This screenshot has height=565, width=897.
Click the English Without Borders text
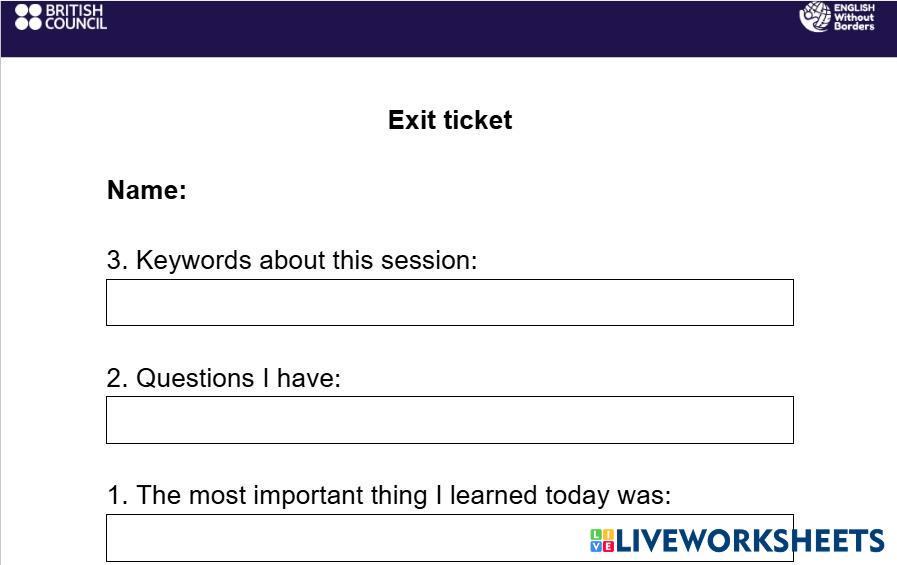854,17
